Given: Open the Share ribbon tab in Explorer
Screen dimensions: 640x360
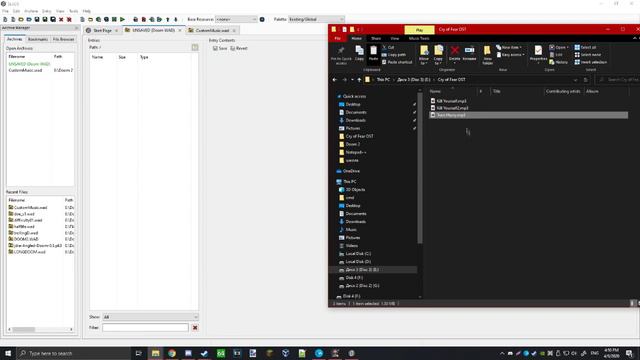Looking at the screenshot, I should pyautogui.click(x=376, y=38).
